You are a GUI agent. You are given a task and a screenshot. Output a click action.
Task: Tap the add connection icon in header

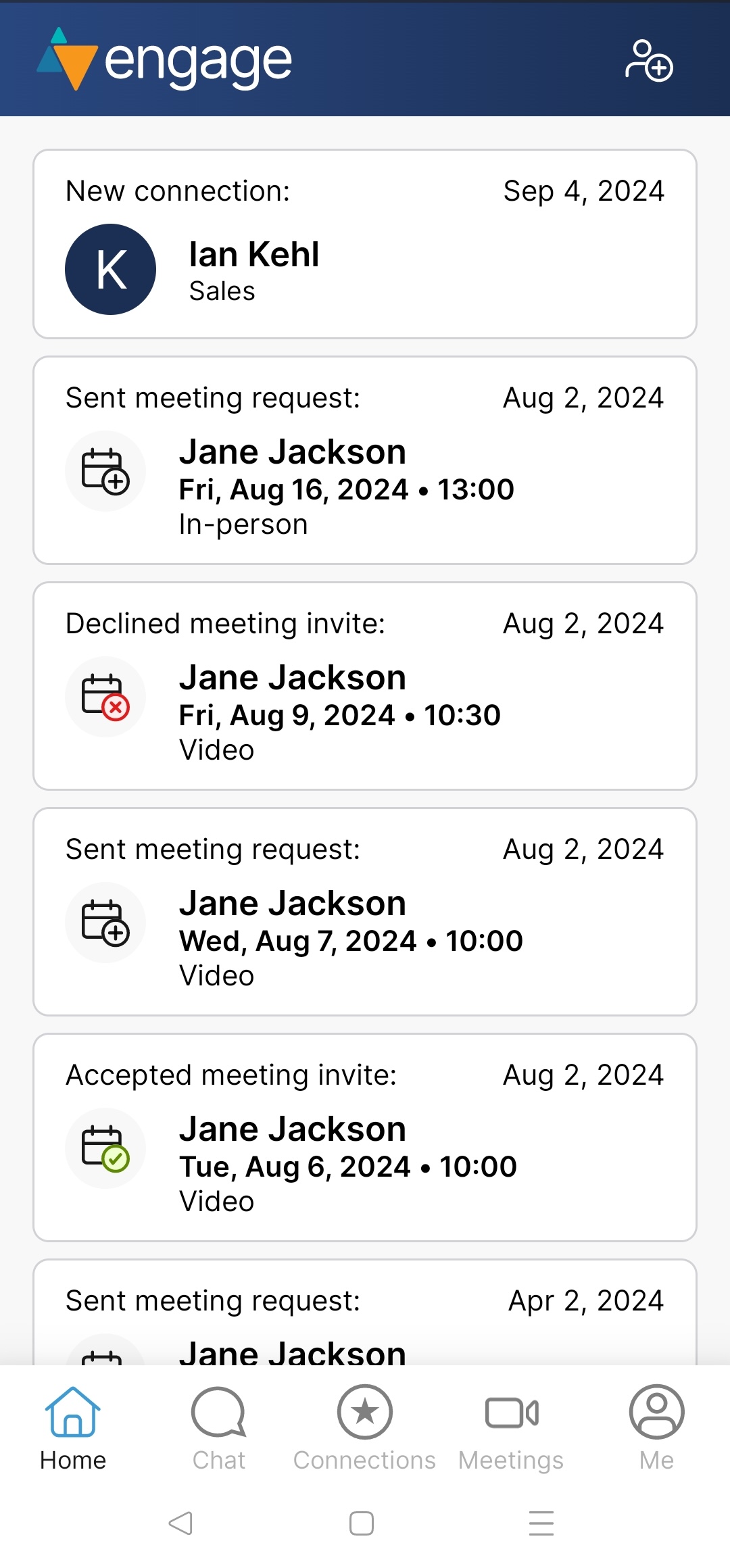(648, 61)
